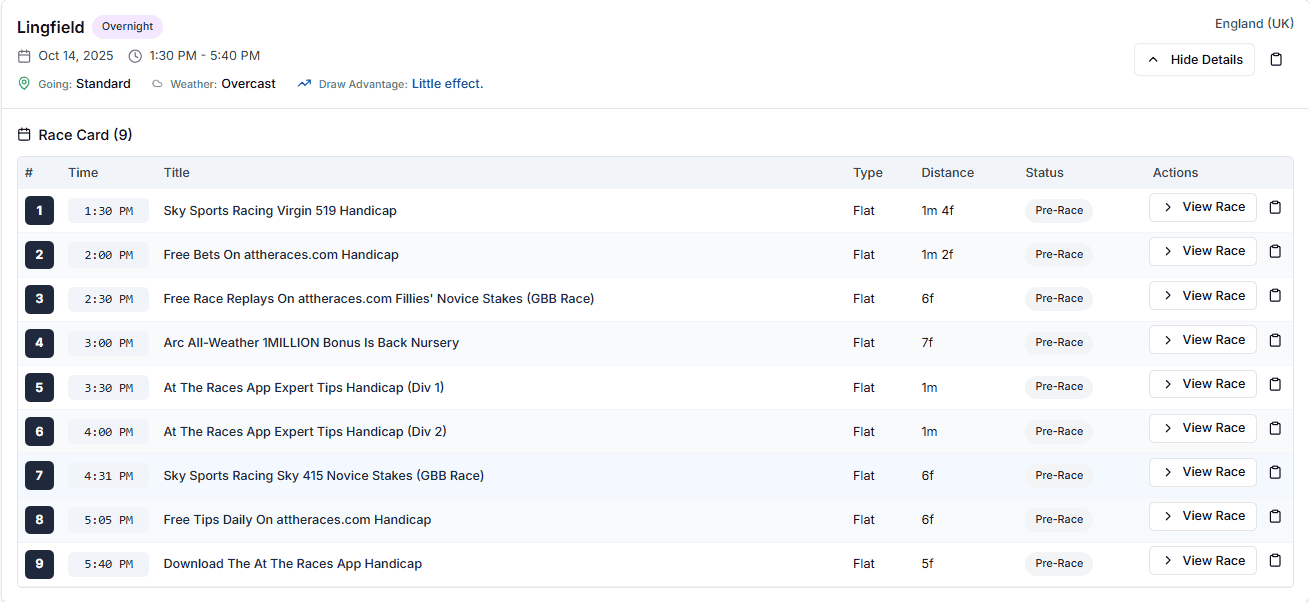Open View Race for race 9
The height and width of the screenshot is (602, 1309).
1202,561
